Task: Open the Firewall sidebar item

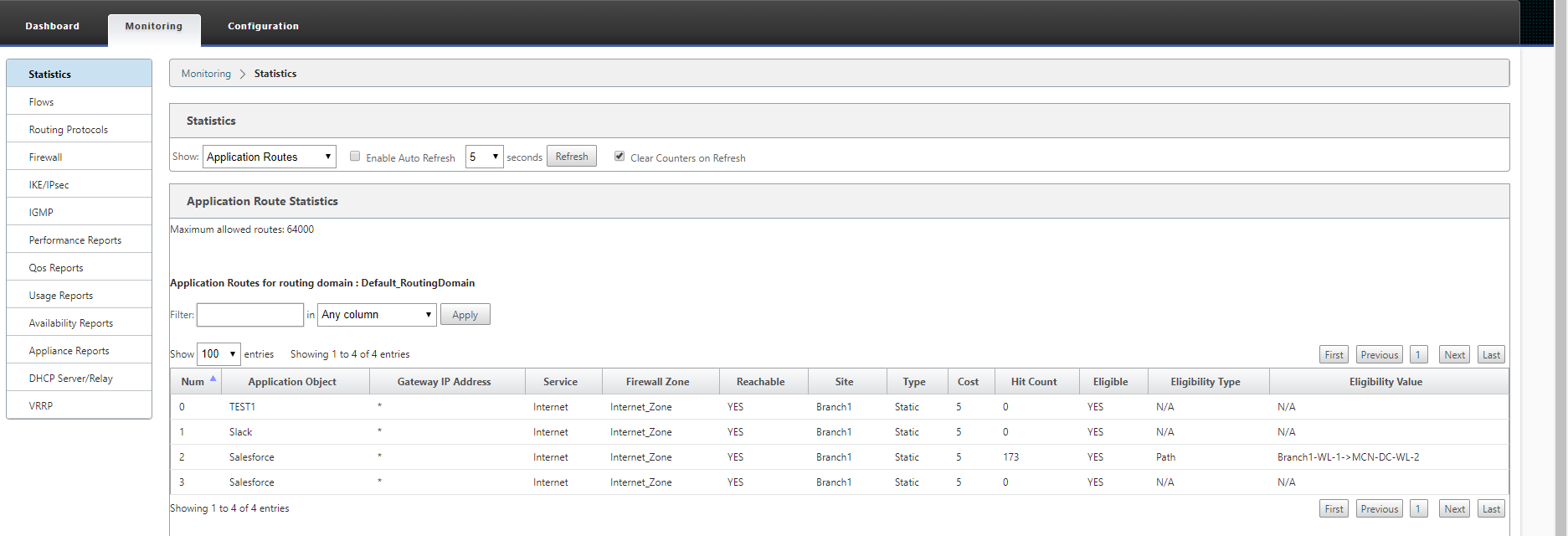Action: point(79,157)
